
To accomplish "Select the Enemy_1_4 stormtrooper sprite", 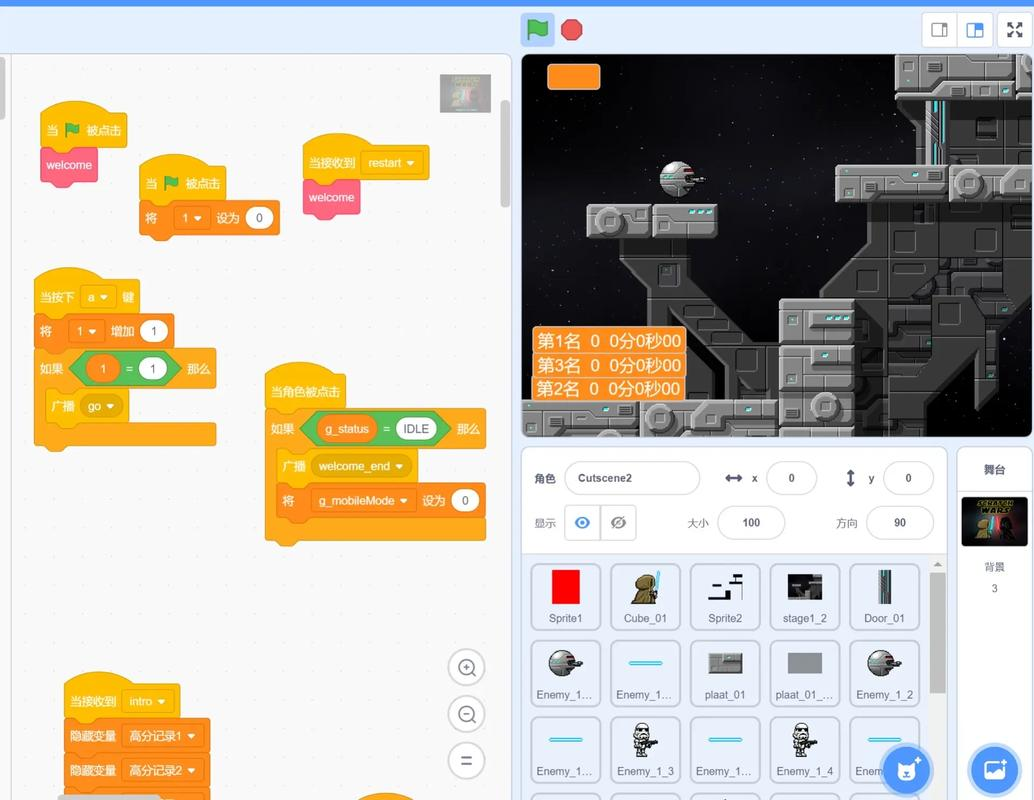I will [x=805, y=750].
